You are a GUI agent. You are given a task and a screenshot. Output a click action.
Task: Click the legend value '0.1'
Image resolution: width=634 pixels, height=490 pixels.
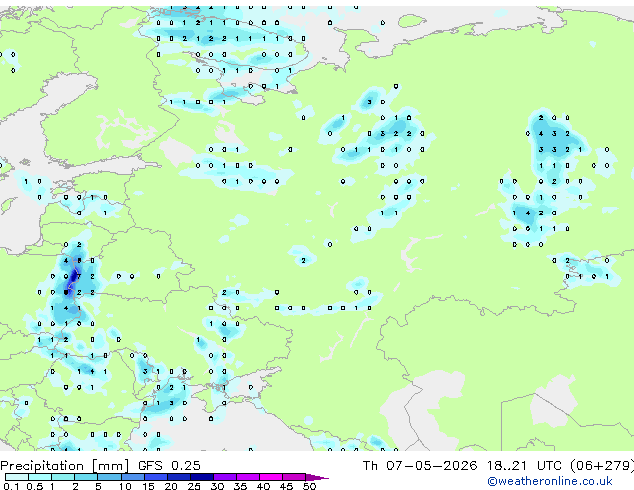pyautogui.click(x=11, y=486)
